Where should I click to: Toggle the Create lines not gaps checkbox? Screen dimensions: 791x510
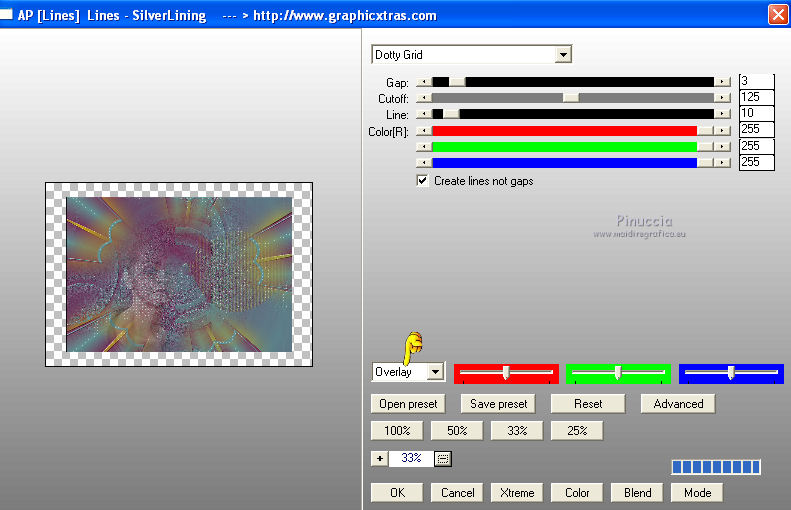coord(423,181)
